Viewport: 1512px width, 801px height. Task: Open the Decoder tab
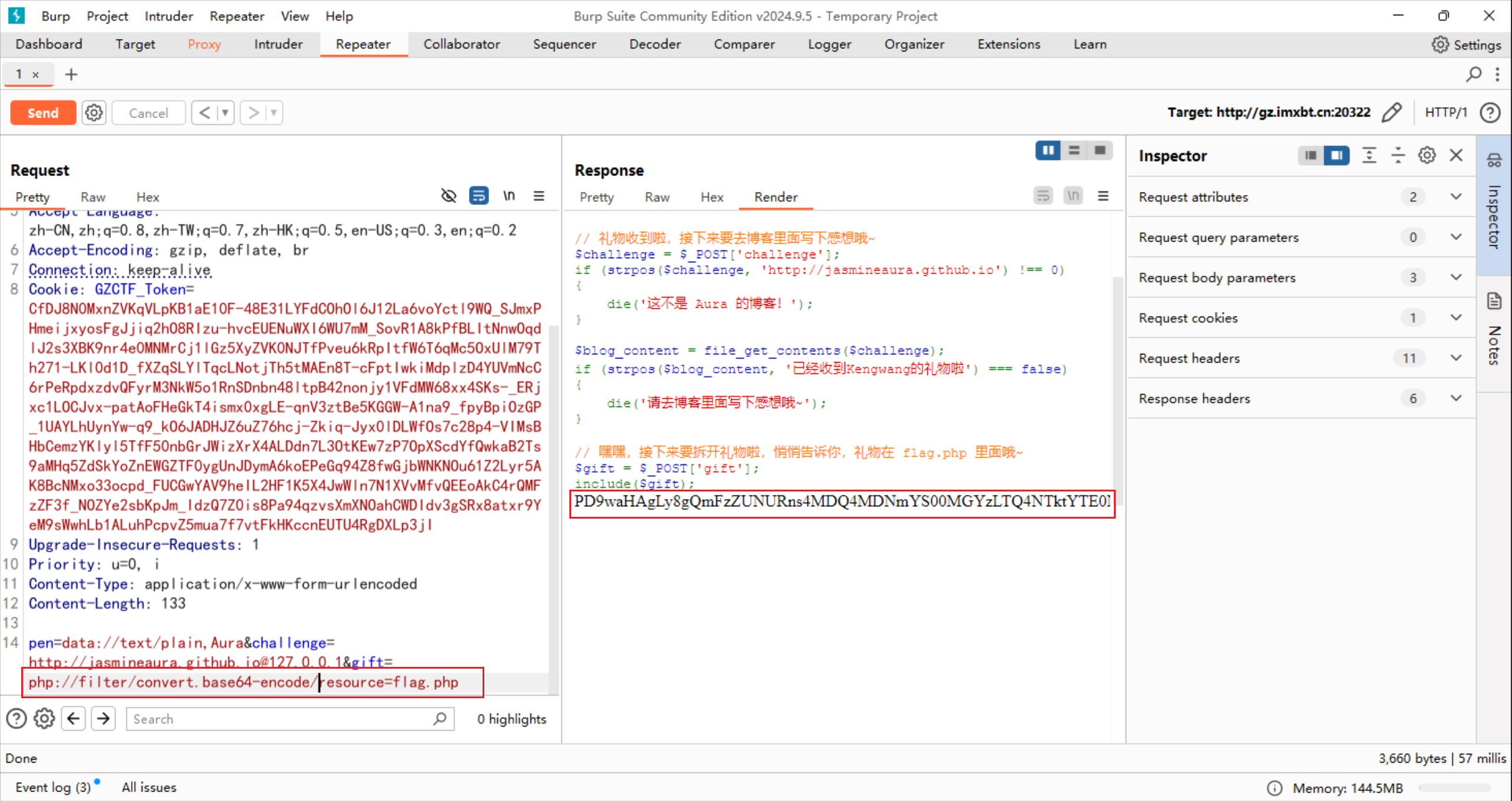point(654,44)
